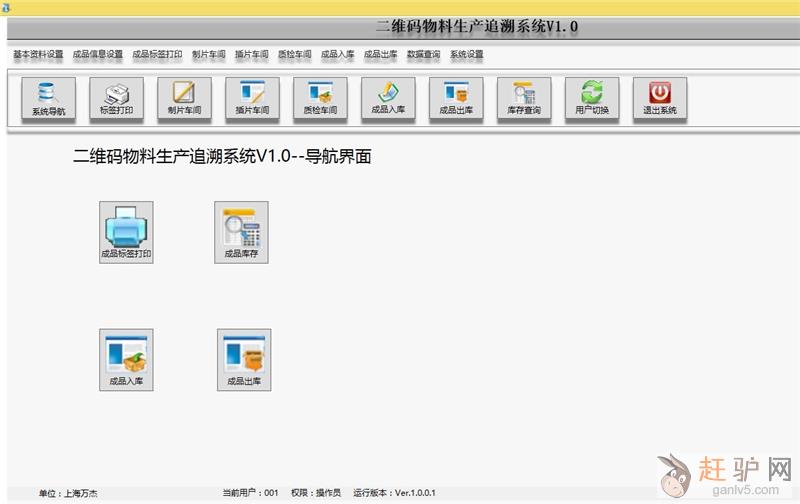Open 标签打印 from the toolbar
Screen dimensions: 800x504
(116, 100)
